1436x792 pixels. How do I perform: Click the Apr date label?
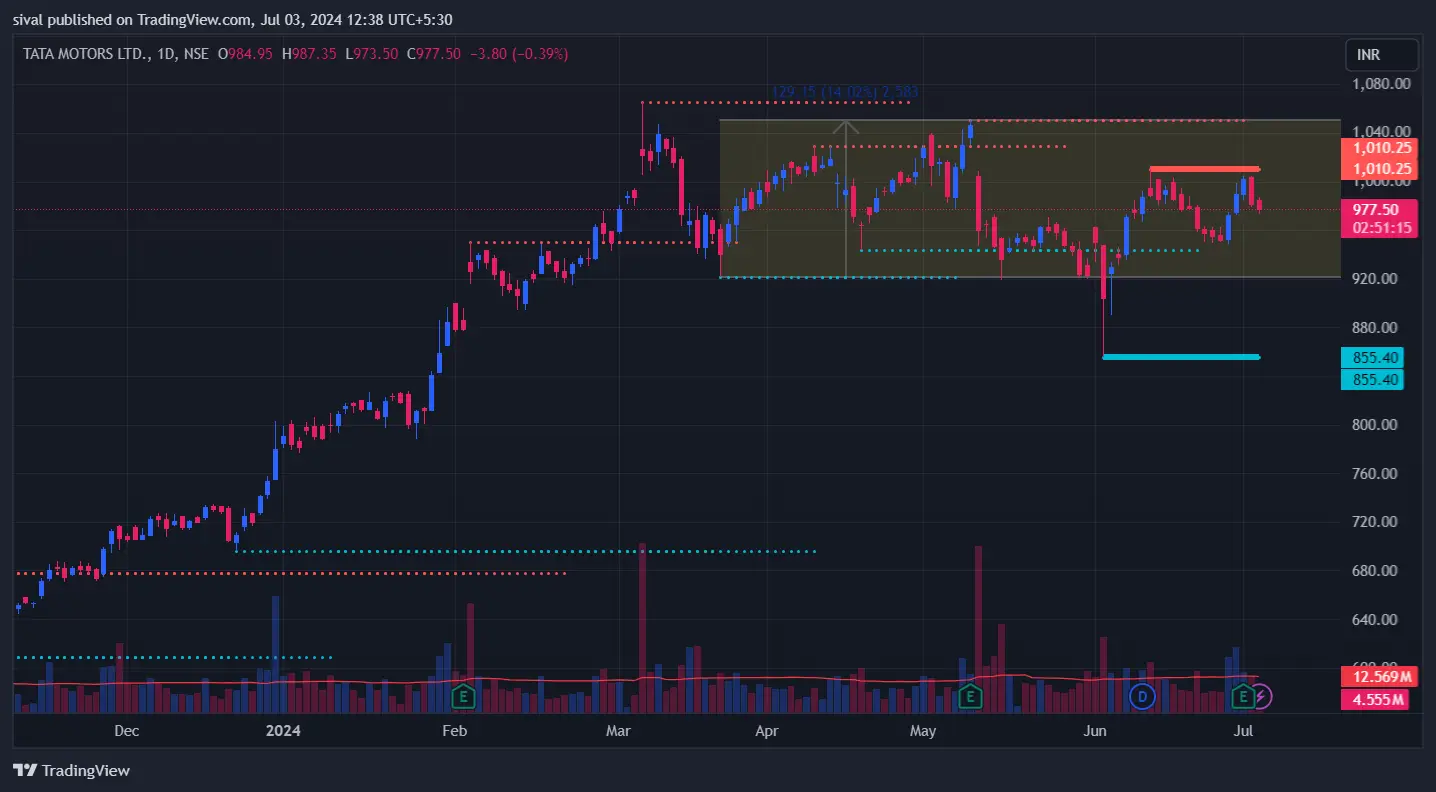click(x=767, y=731)
